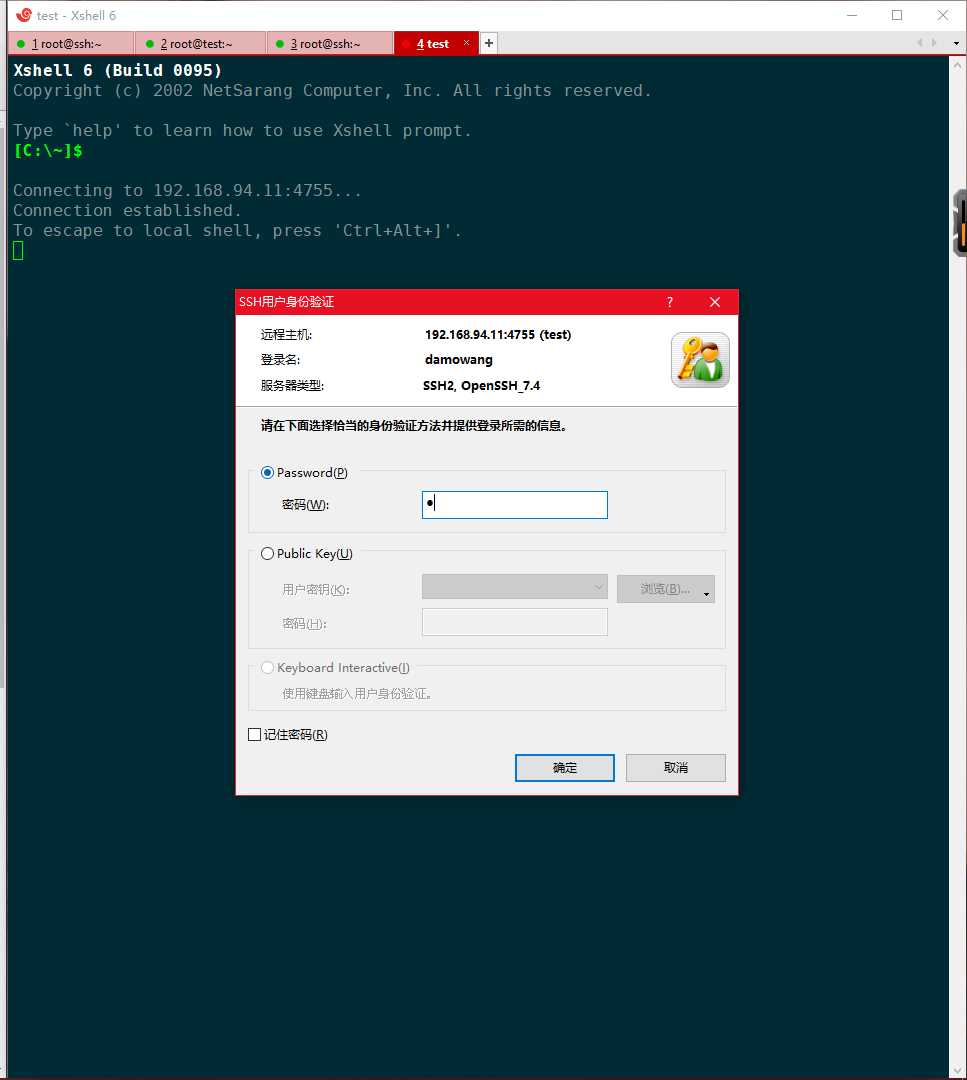Minimize the Xshell window
This screenshot has width=967, height=1080.
[852, 15]
